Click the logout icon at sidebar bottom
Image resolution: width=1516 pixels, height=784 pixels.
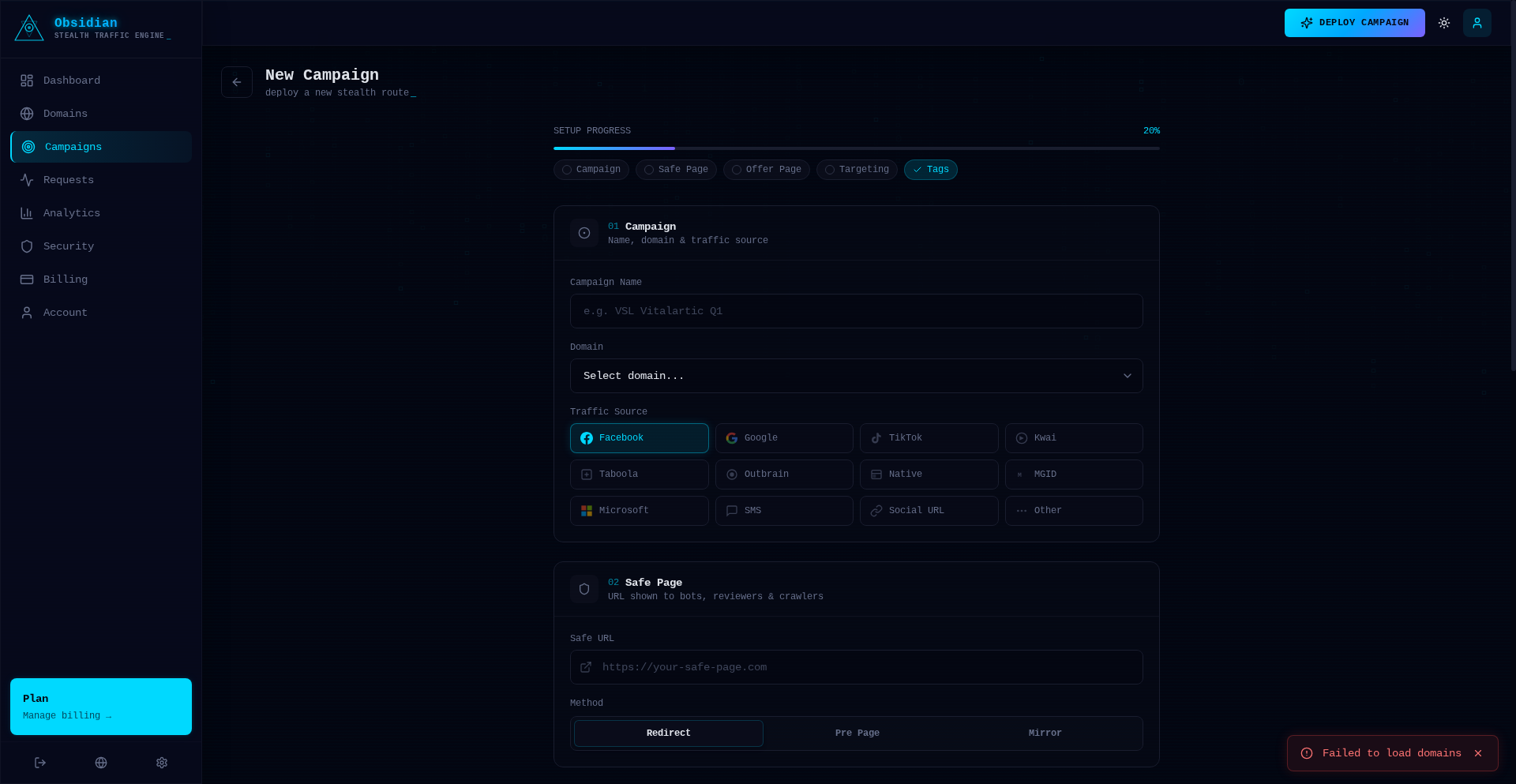point(40,763)
